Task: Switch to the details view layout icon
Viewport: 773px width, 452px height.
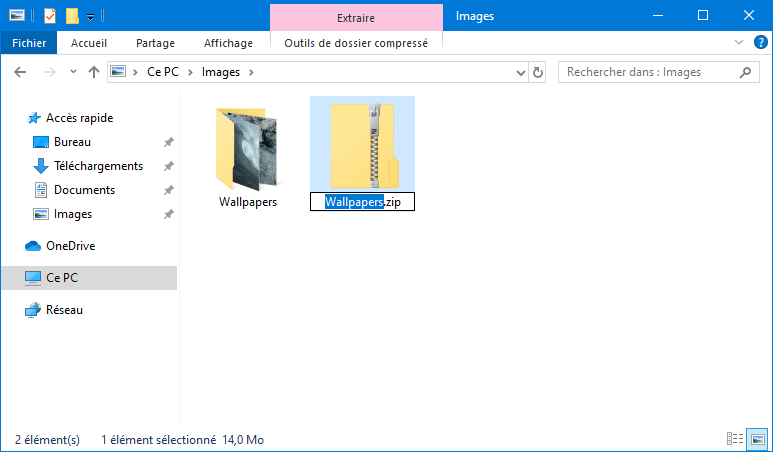Action: pos(735,439)
